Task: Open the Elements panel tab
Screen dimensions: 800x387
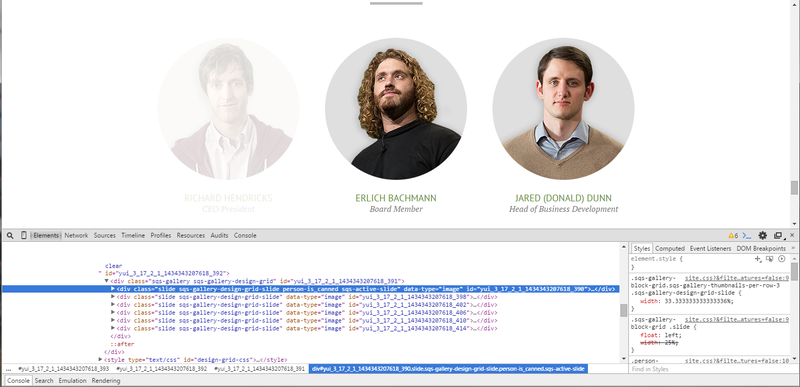Action: pos(46,236)
